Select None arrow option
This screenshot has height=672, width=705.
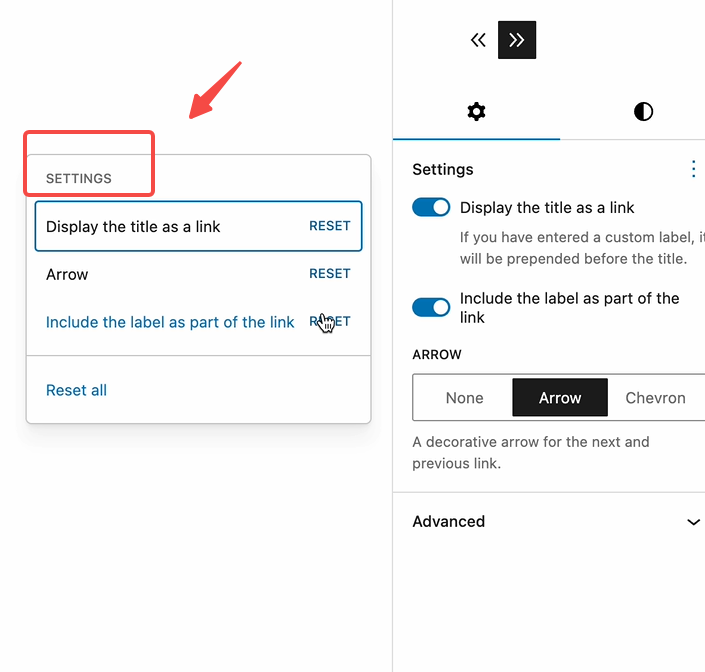click(464, 398)
